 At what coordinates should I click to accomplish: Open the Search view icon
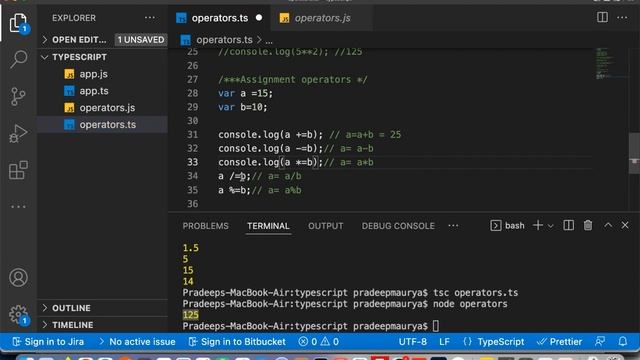pyautogui.click(x=18, y=60)
